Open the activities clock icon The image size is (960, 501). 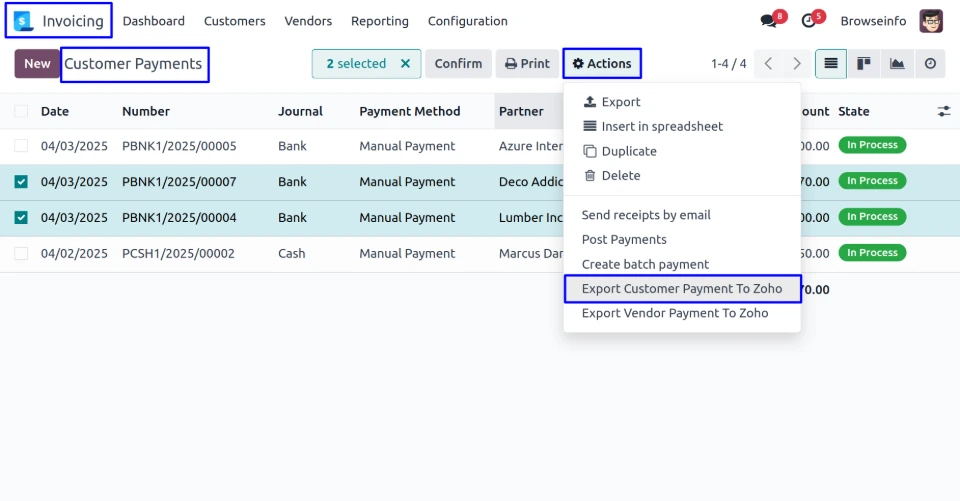click(x=809, y=21)
